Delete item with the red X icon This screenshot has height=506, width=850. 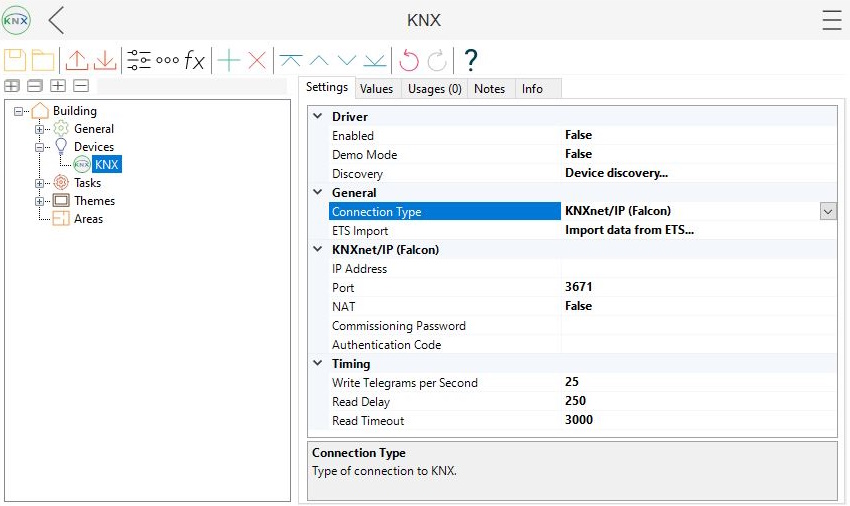point(257,60)
